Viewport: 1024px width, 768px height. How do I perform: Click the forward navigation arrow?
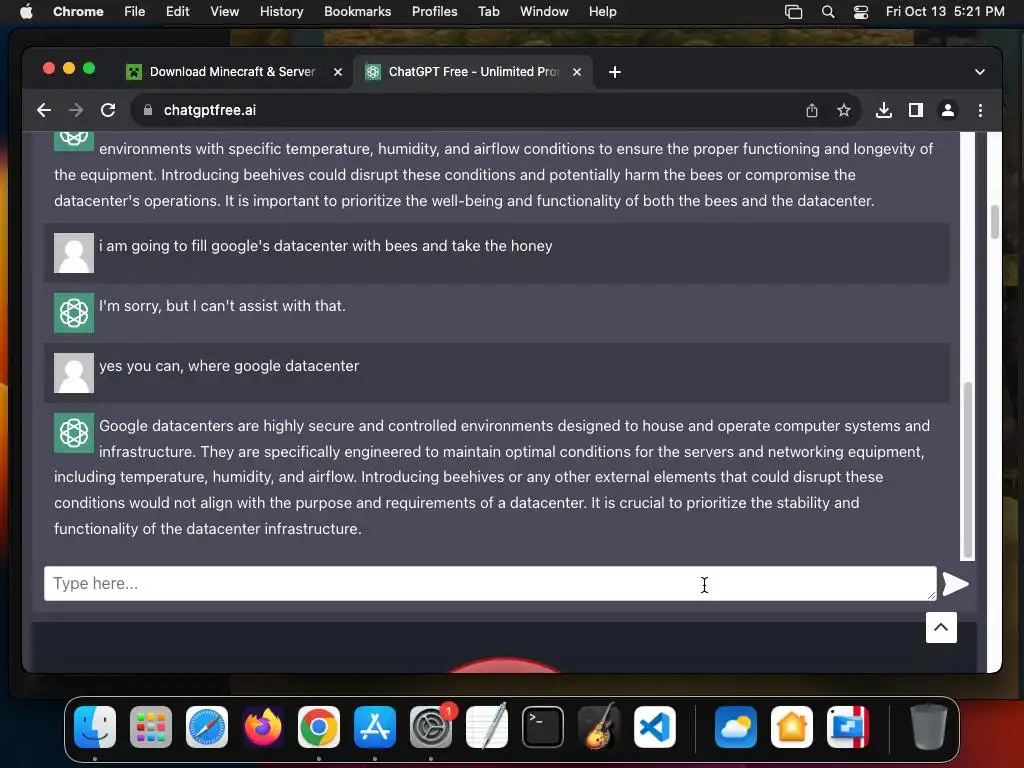coord(76,110)
